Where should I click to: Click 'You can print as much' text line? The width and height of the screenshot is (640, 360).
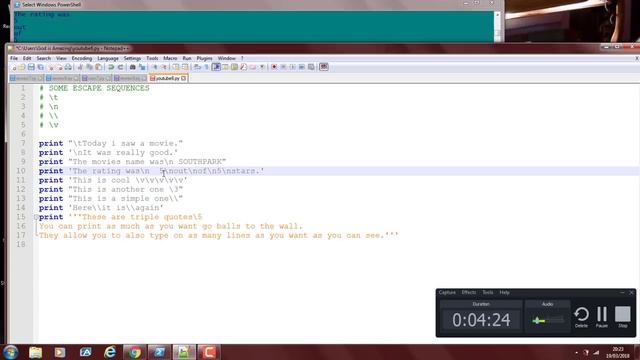point(171,226)
